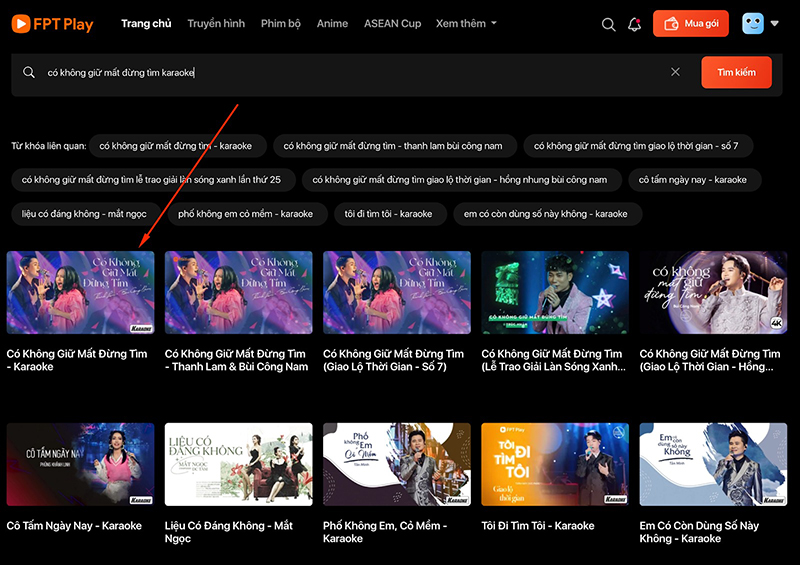Open the Truyền hình section
The height and width of the screenshot is (565, 800).
click(216, 23)
